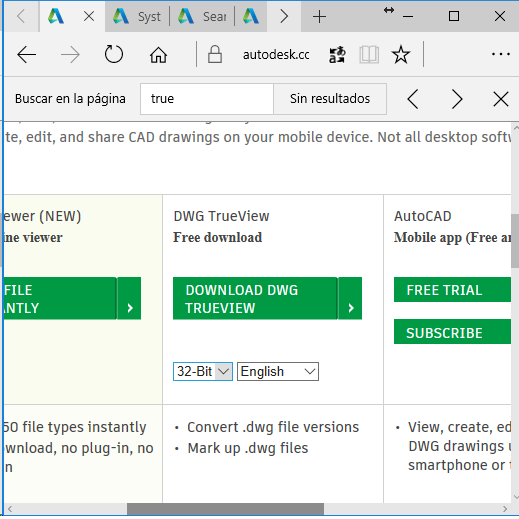Click the 'Sin resultados' status text
519x519 pixels.
[330, 99]
